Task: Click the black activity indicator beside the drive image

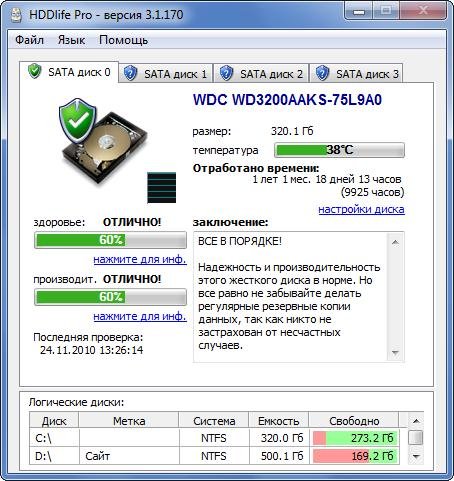Action: tap(162, 188)
